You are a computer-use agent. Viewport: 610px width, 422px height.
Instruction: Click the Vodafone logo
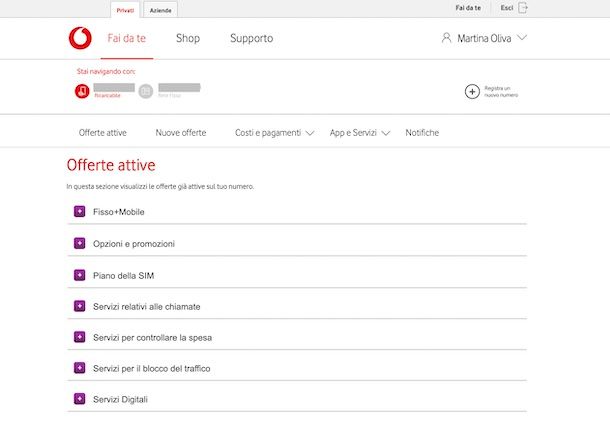pos(80,38)
